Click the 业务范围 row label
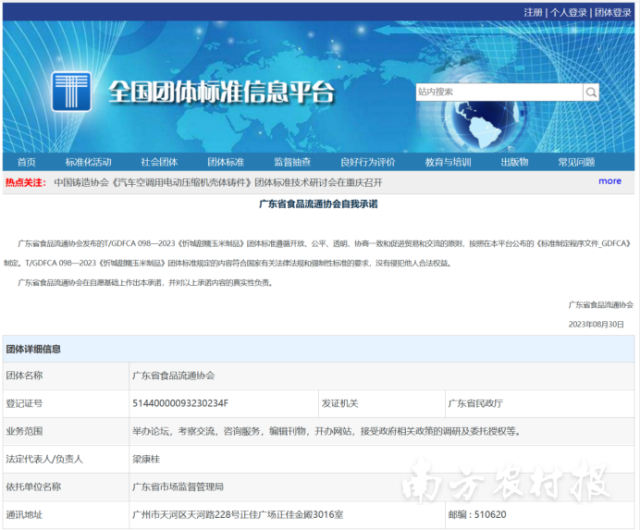Screen dimensions: 640x530 [x=24, y=431]
